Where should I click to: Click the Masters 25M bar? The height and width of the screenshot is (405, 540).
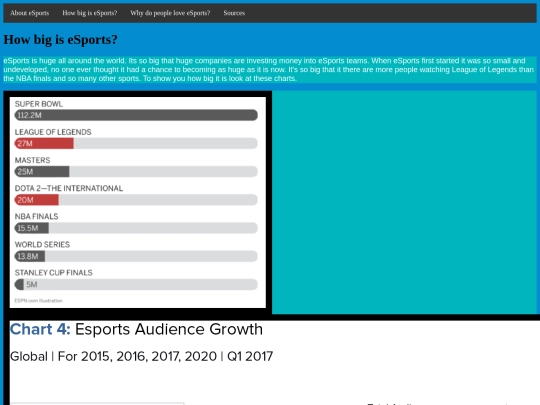coord(42,172)
